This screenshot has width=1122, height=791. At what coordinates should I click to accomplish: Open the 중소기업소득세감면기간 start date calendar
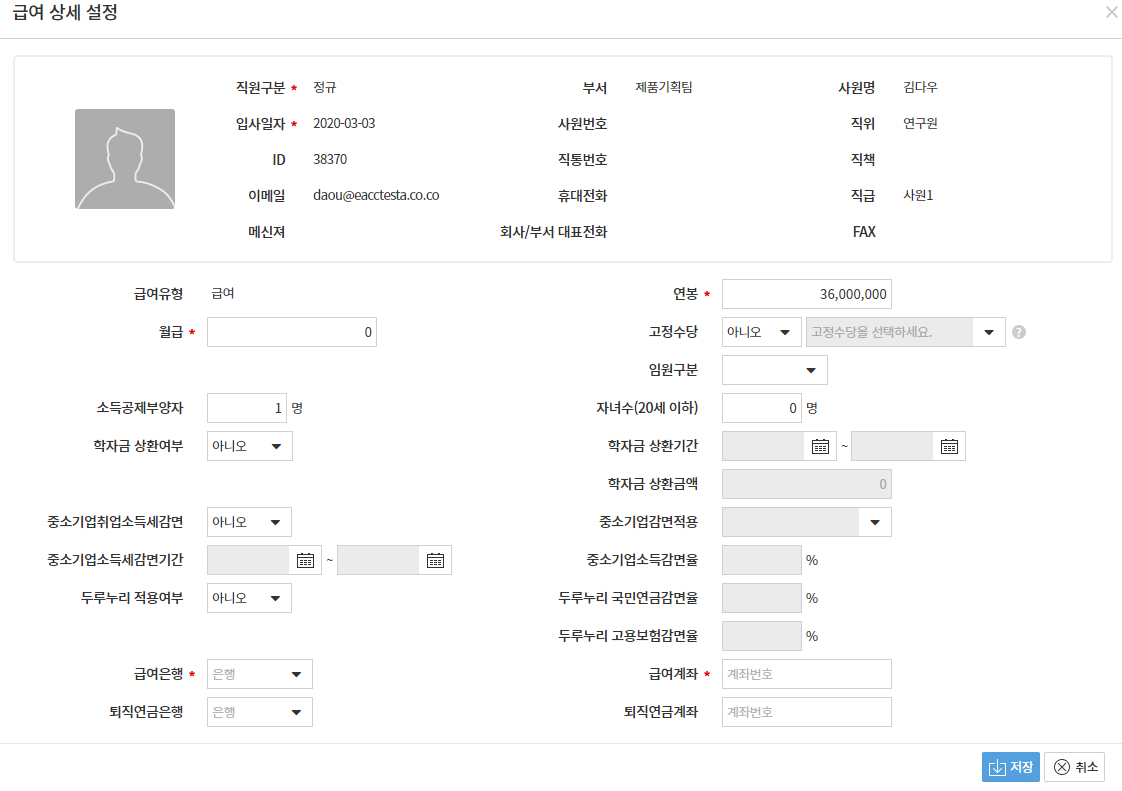[x=305, y=560]
